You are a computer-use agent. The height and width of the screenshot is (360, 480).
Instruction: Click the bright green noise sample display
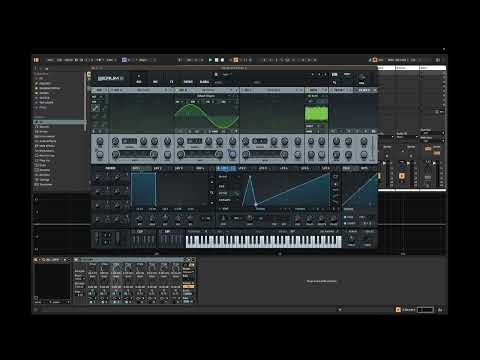316,114
